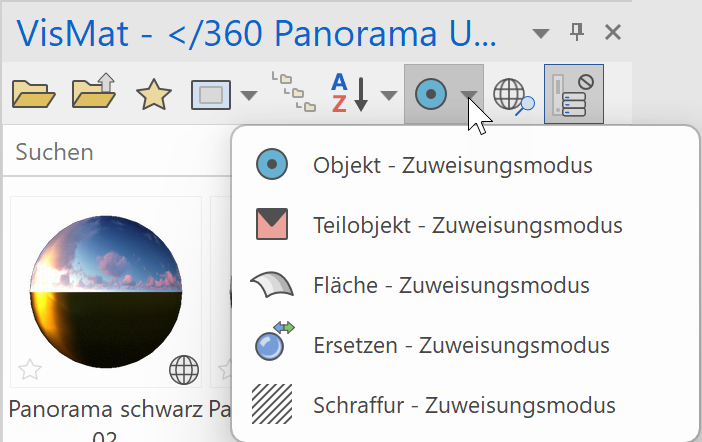Show favorites with the star toolbar icon
The width and height of the screenshot is (702, 442).
(154, 95)
